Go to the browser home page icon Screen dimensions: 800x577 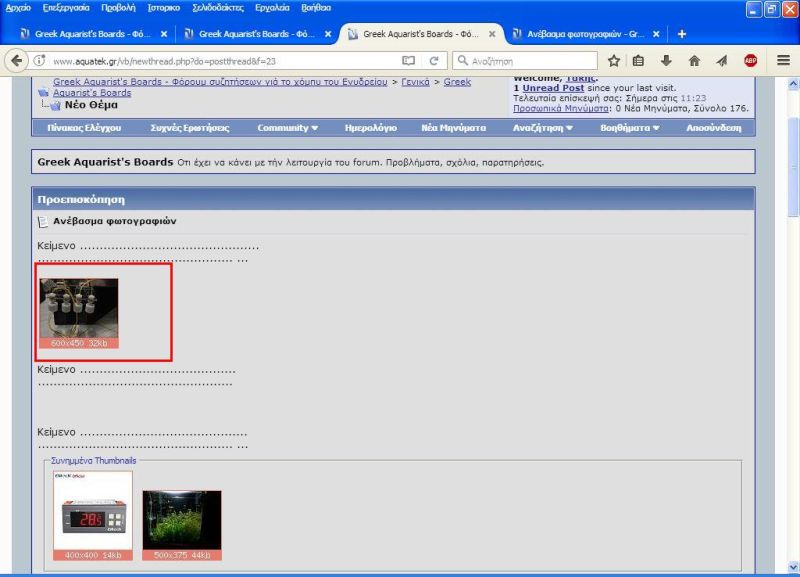[694, 60]
